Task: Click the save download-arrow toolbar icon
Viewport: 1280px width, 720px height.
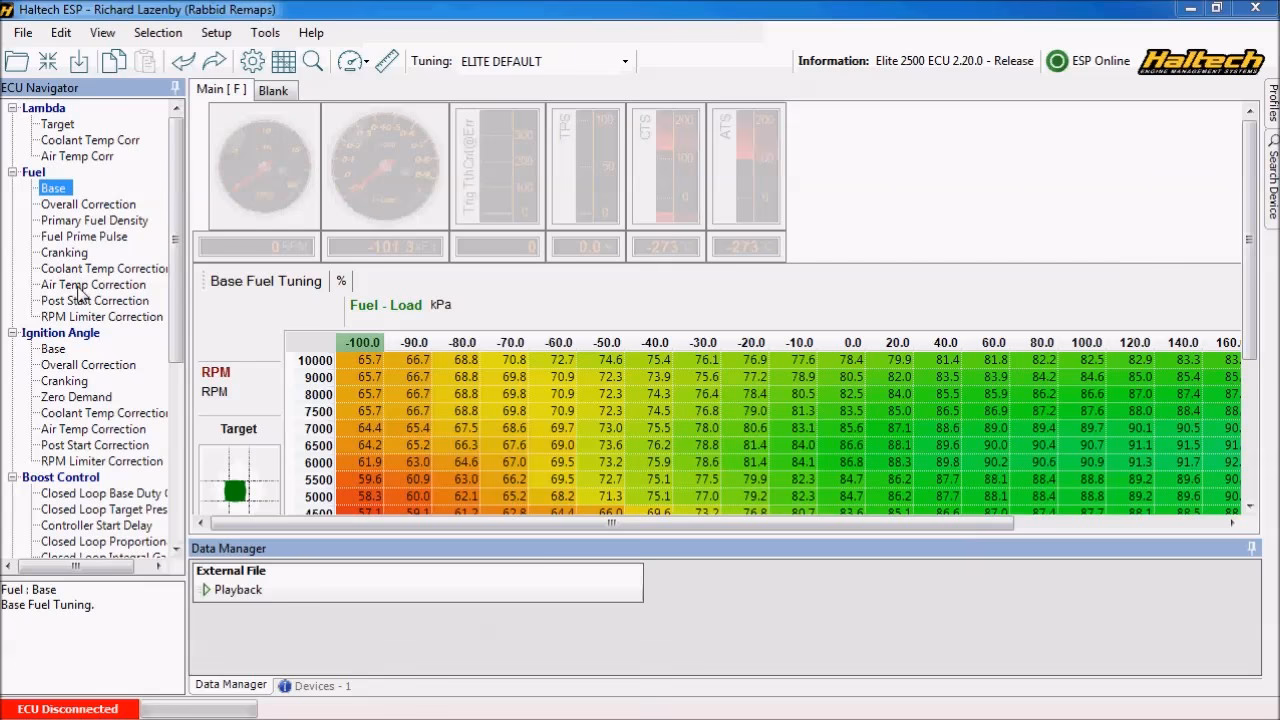Action: 79,61
